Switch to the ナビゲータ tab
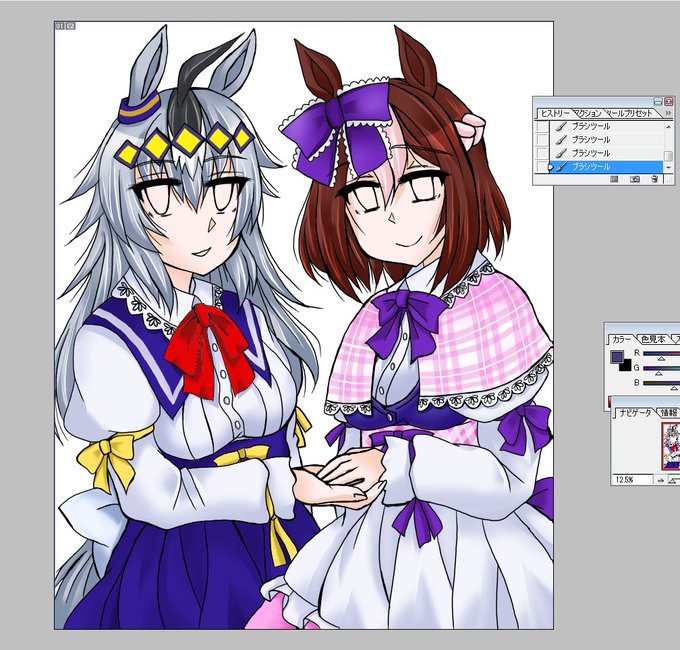 634,412
